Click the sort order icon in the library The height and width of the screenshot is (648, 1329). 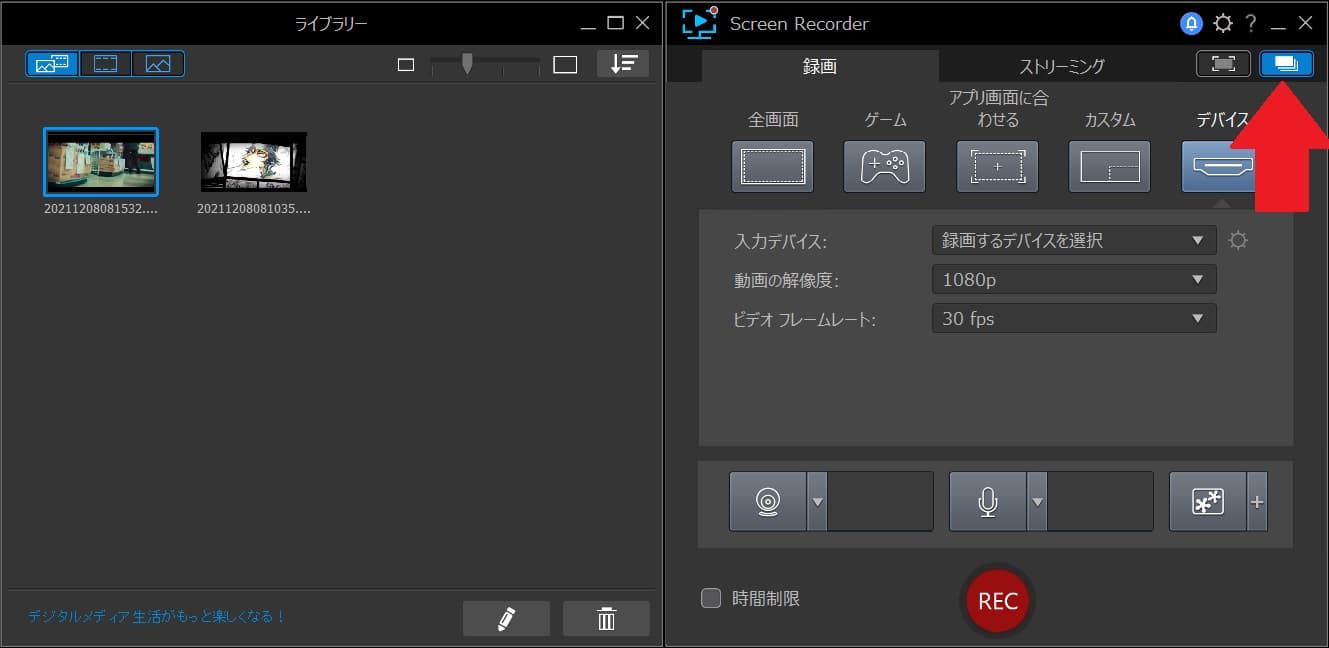click(622, 63)
